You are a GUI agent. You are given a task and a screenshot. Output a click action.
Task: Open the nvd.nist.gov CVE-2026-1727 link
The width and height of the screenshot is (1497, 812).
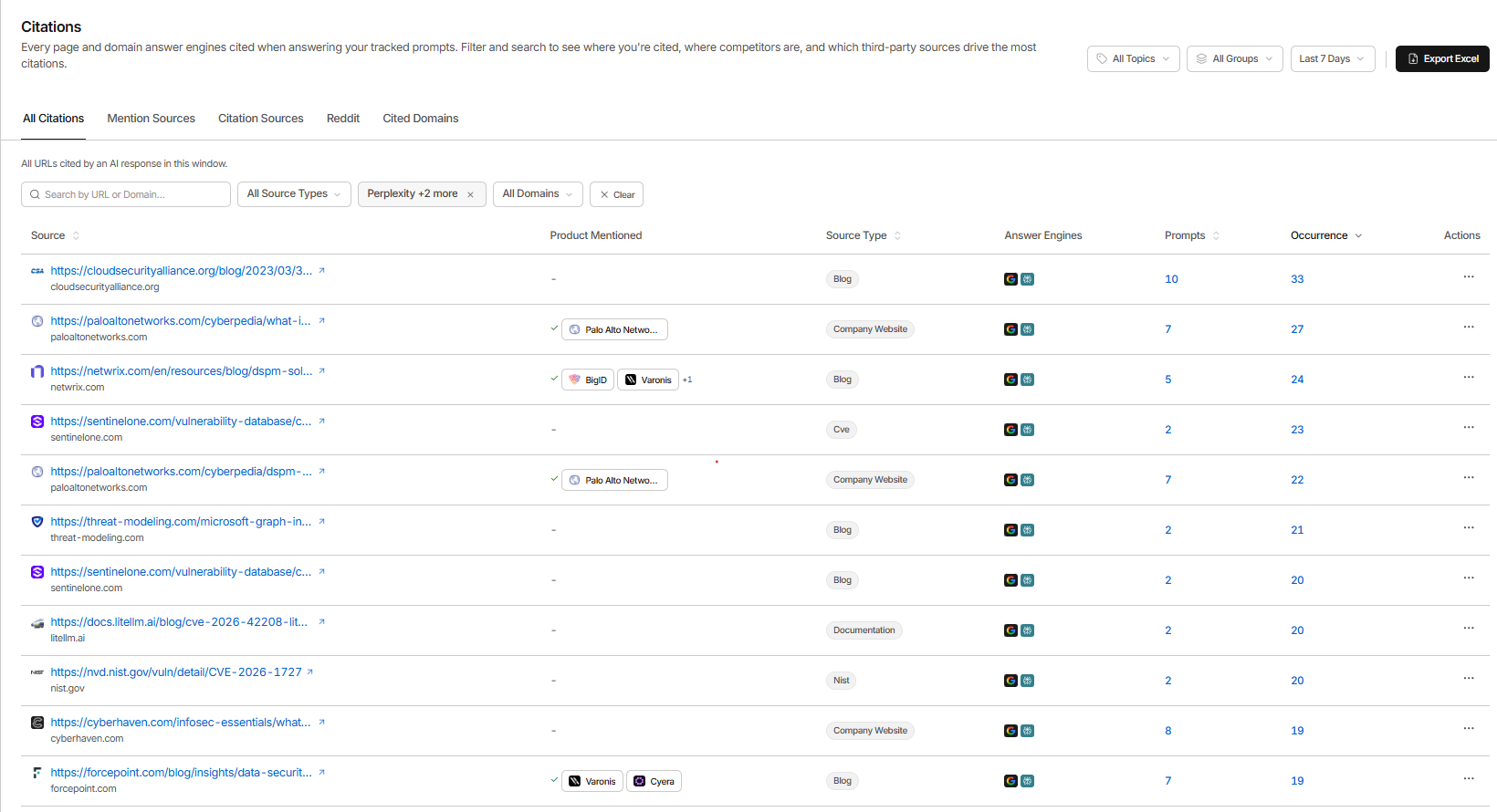point(176,672)
